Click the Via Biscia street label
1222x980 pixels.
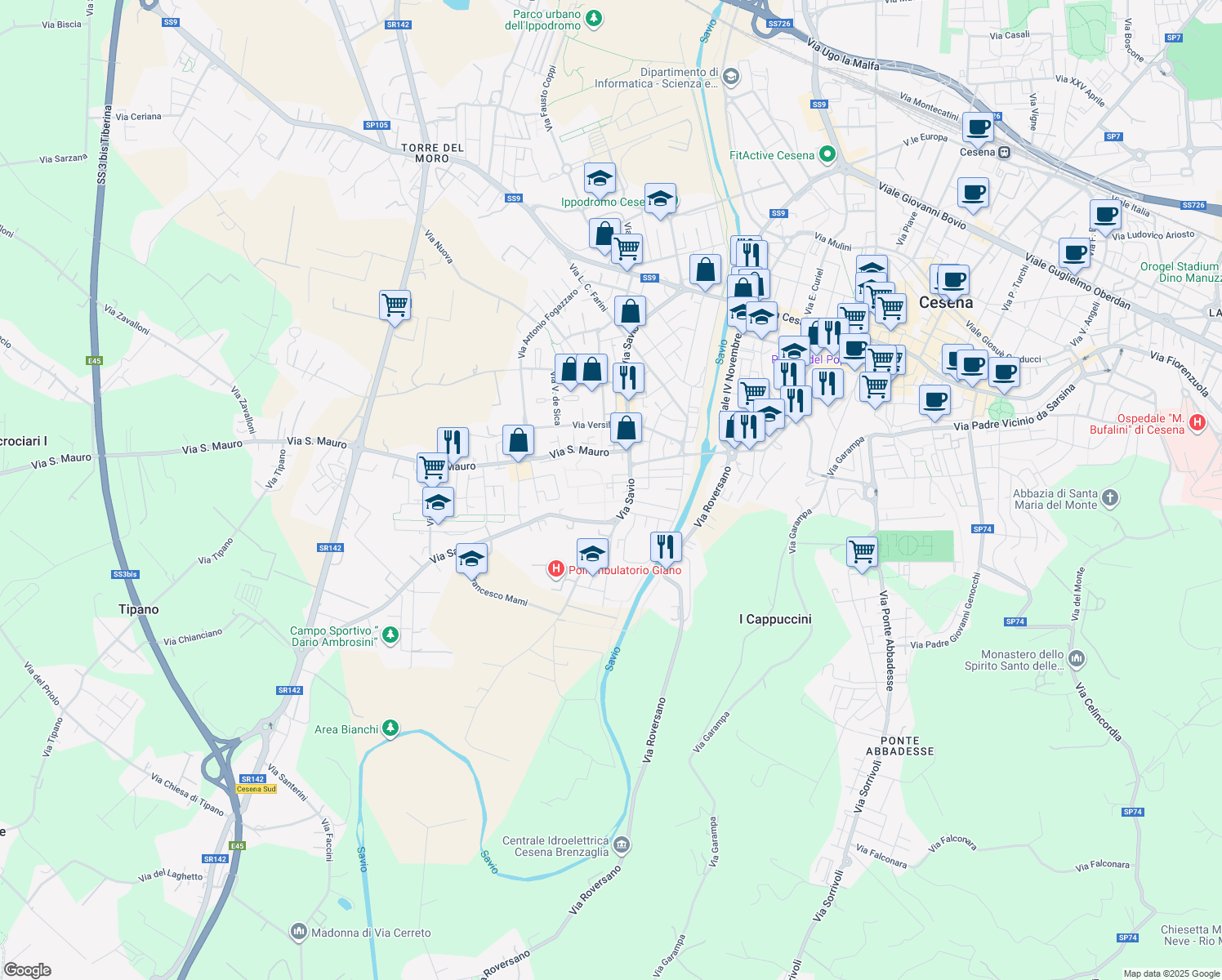(x=62, y=24)
